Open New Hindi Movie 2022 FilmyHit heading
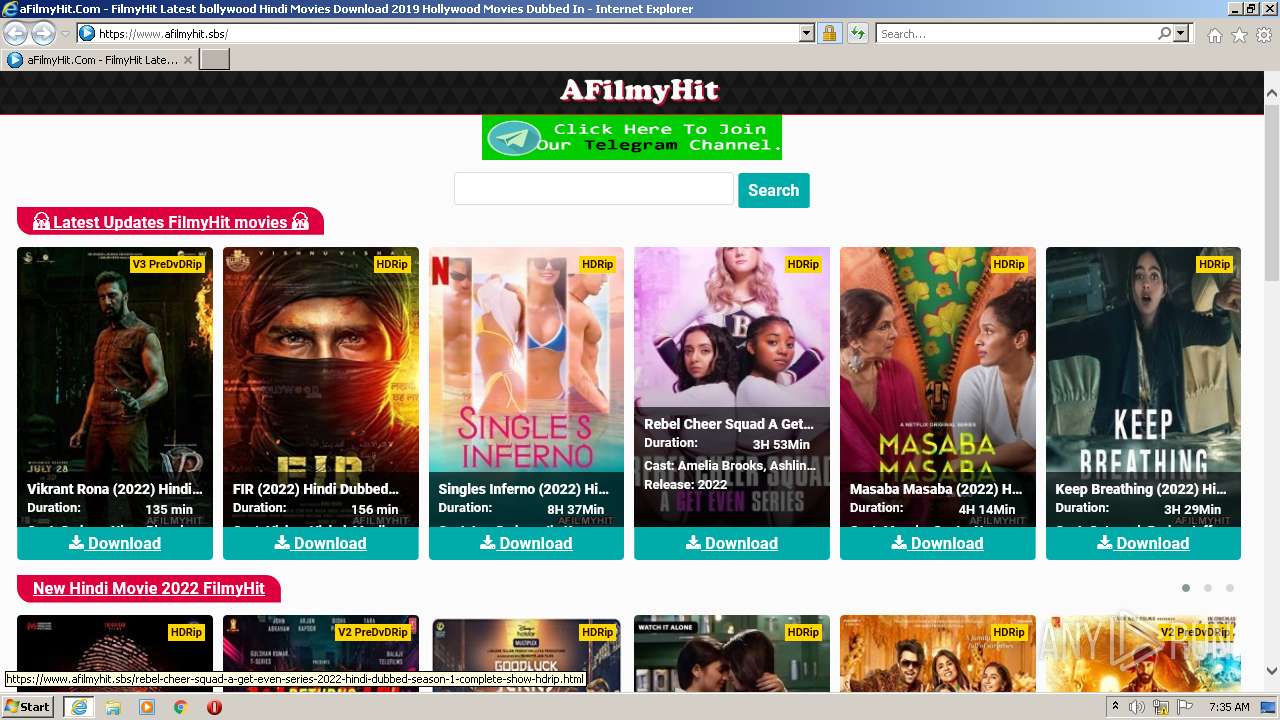The image size is (1280, 720). (x=149, y=588)
